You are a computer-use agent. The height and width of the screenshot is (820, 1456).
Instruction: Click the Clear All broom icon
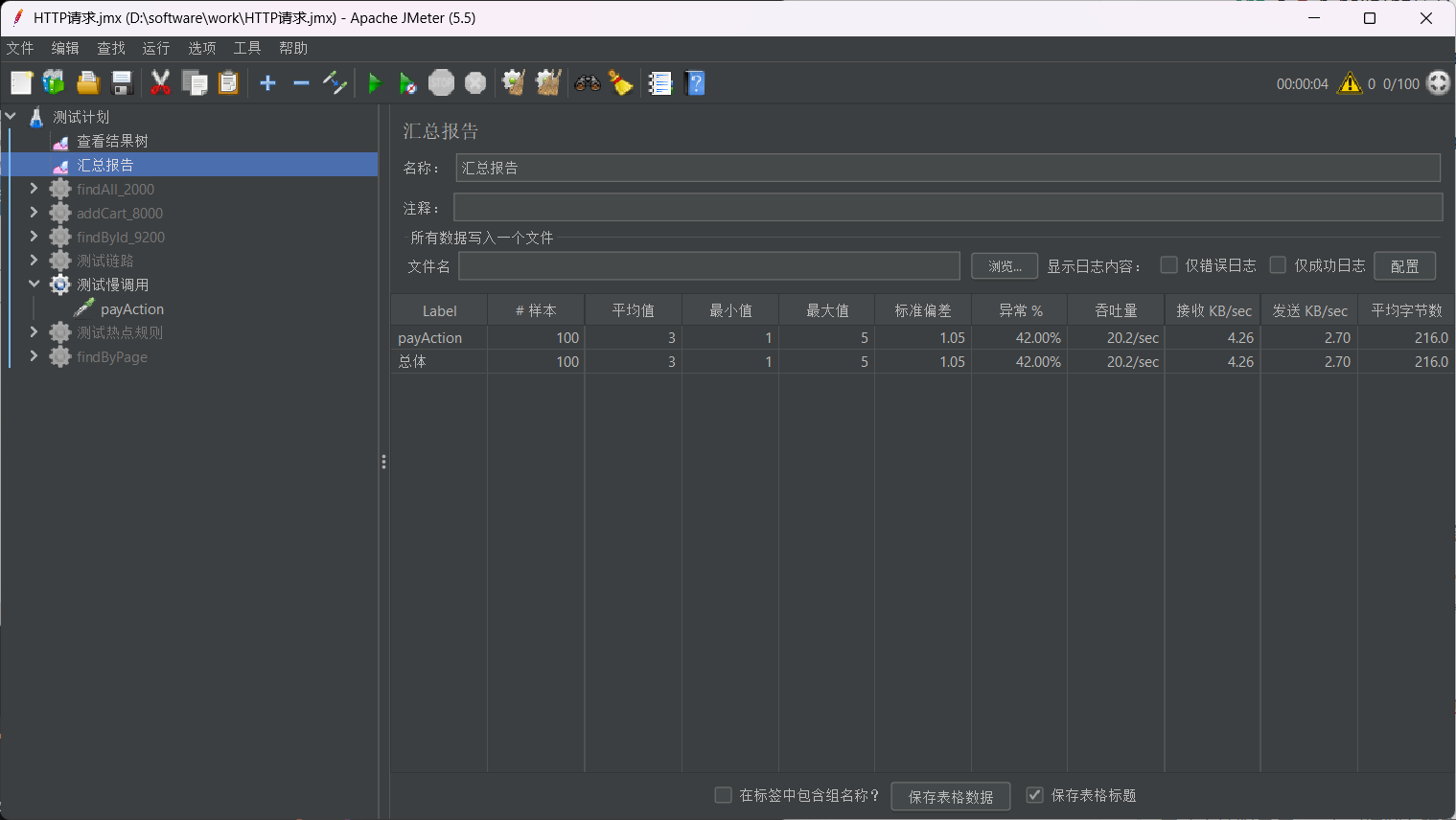(x=548, y=83)
